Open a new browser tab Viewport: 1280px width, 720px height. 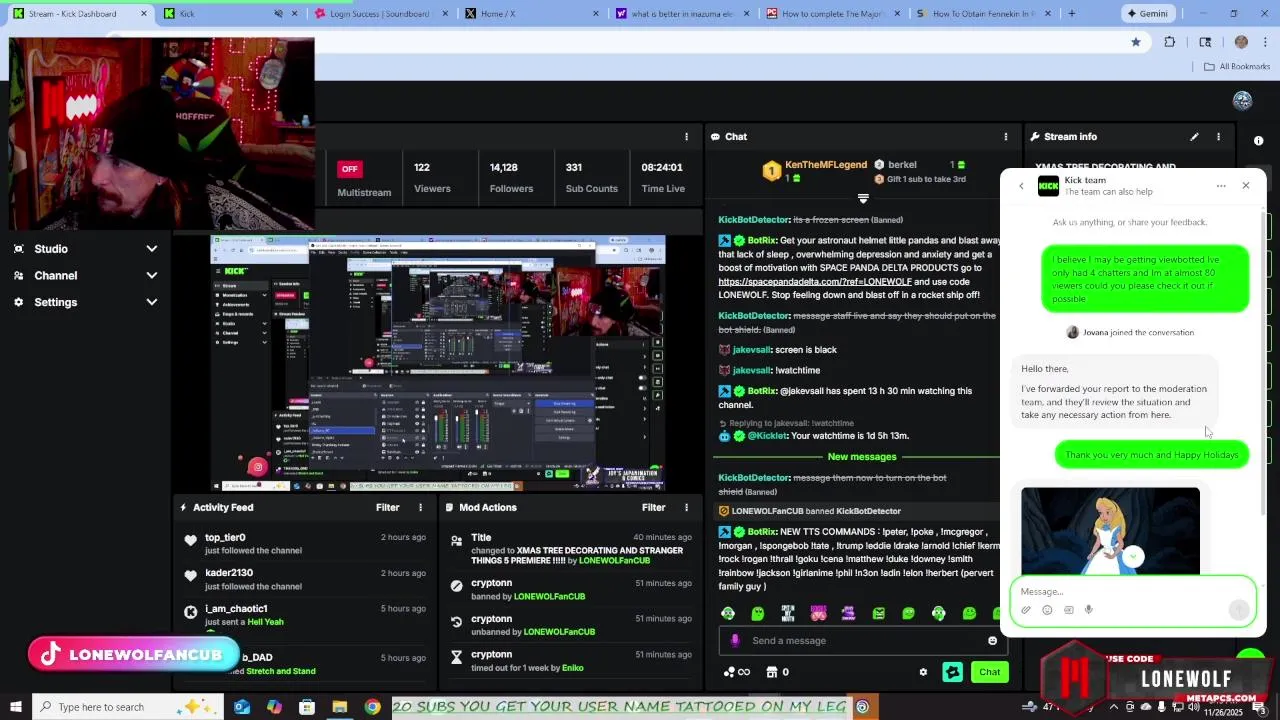click(1072, 14)
